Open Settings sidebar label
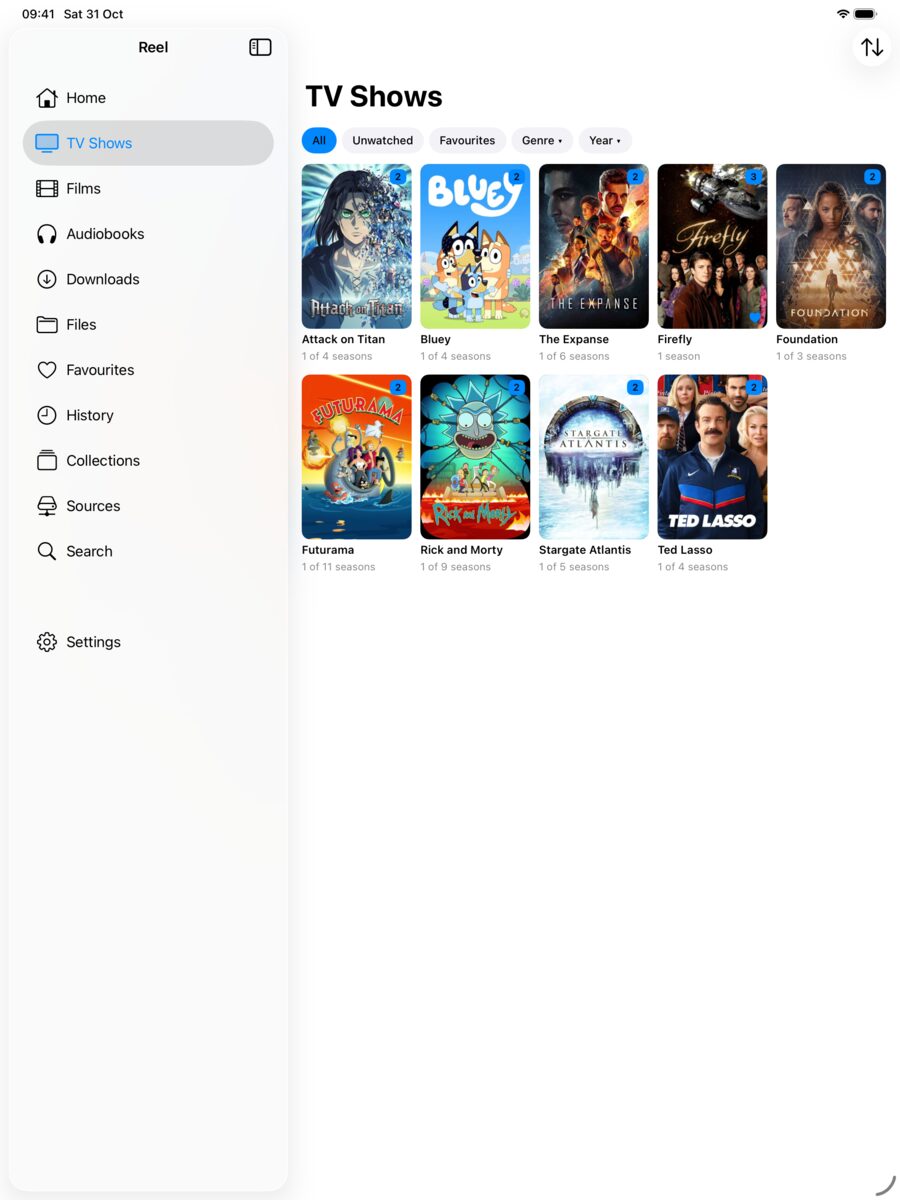Screen dimensions: 900x1200 point(93,642)
